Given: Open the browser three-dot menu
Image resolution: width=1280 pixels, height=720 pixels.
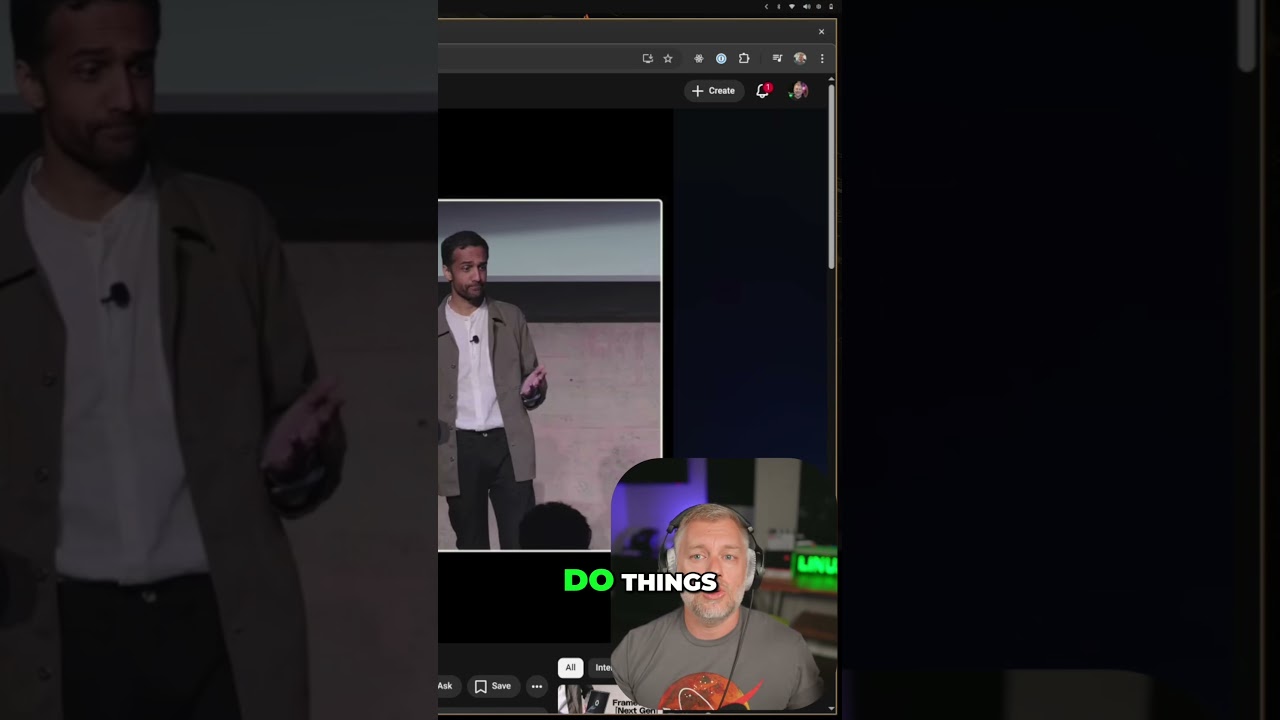Looking at the screenshot, I should 822,59.
